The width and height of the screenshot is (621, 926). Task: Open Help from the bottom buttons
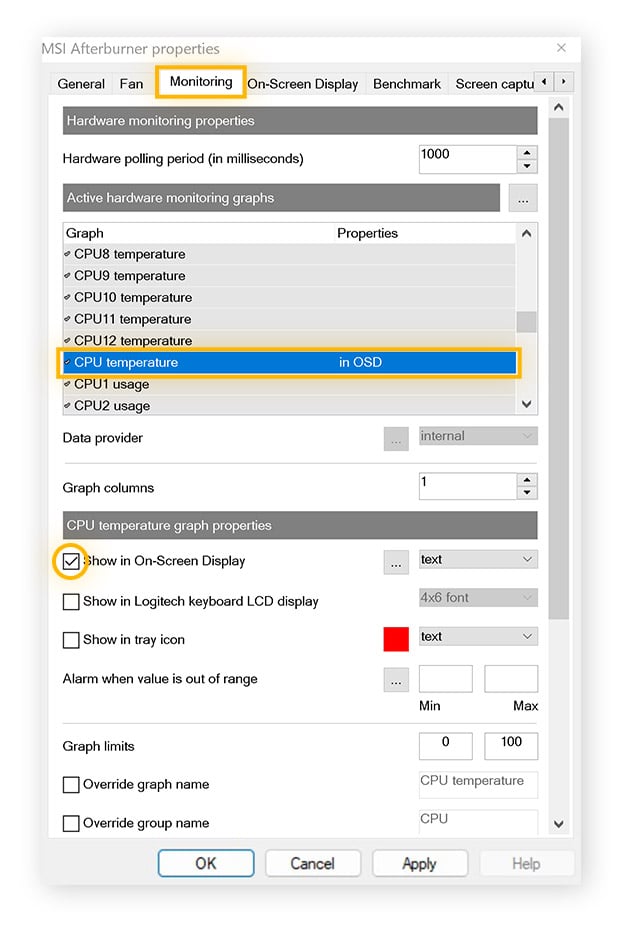click(x=527, y=863)
